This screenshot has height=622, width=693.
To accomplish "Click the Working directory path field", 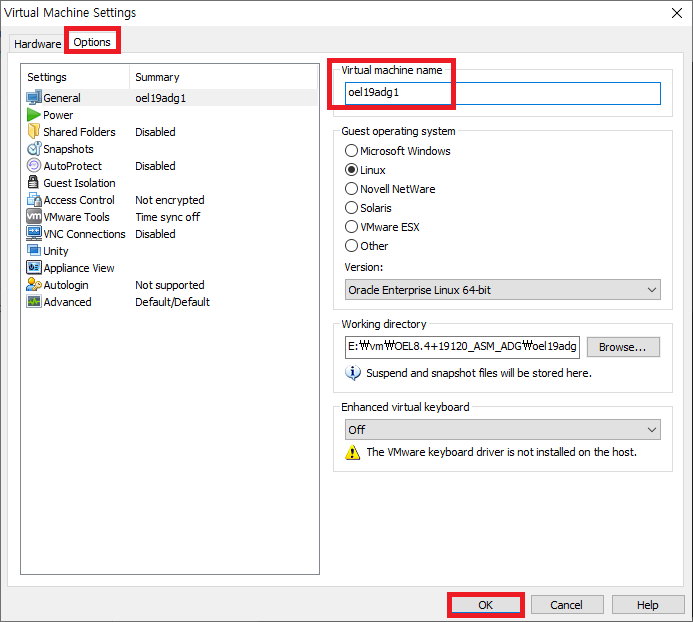I will 462,347.
